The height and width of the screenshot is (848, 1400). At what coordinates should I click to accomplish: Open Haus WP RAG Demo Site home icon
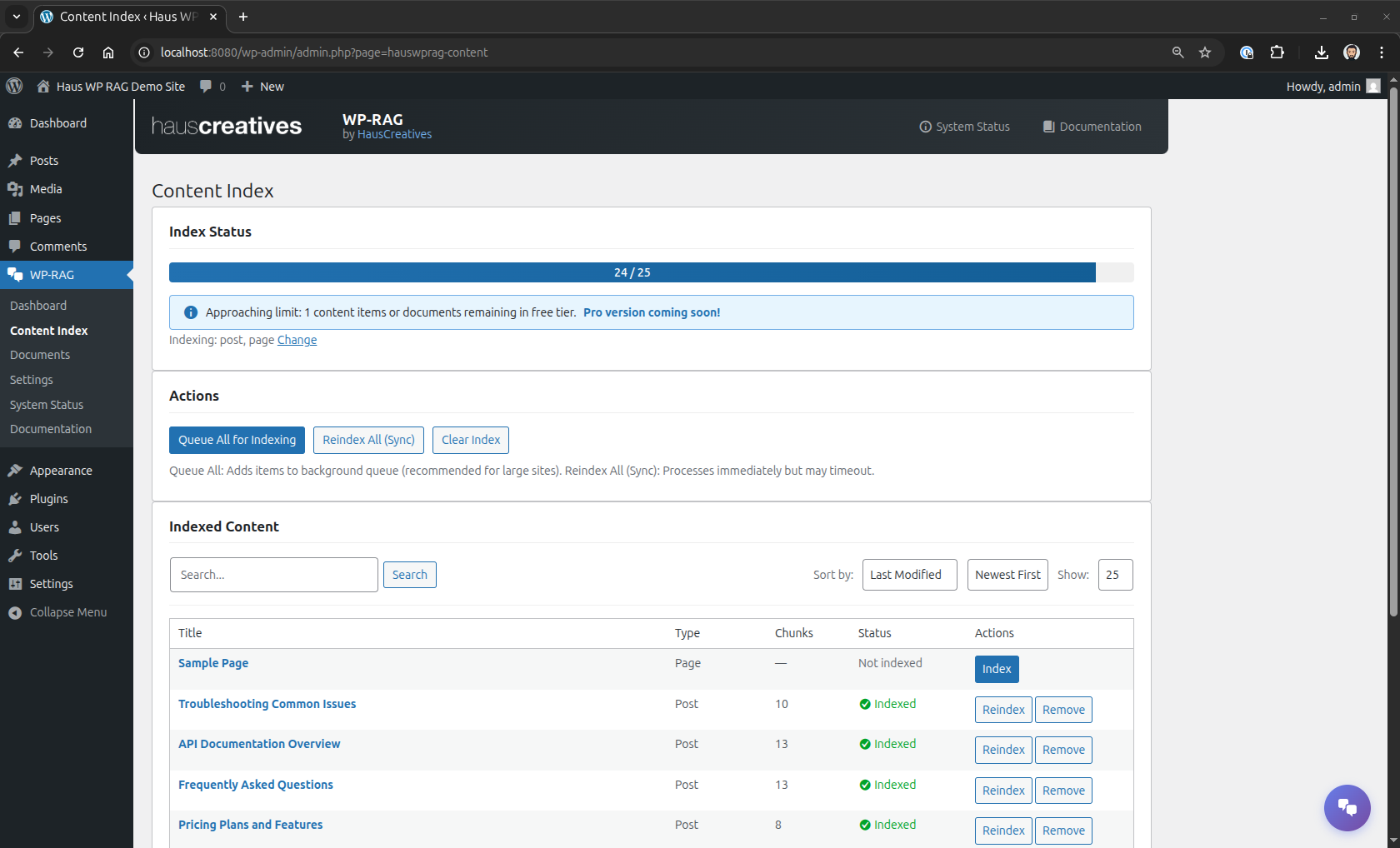coord(43,86)
